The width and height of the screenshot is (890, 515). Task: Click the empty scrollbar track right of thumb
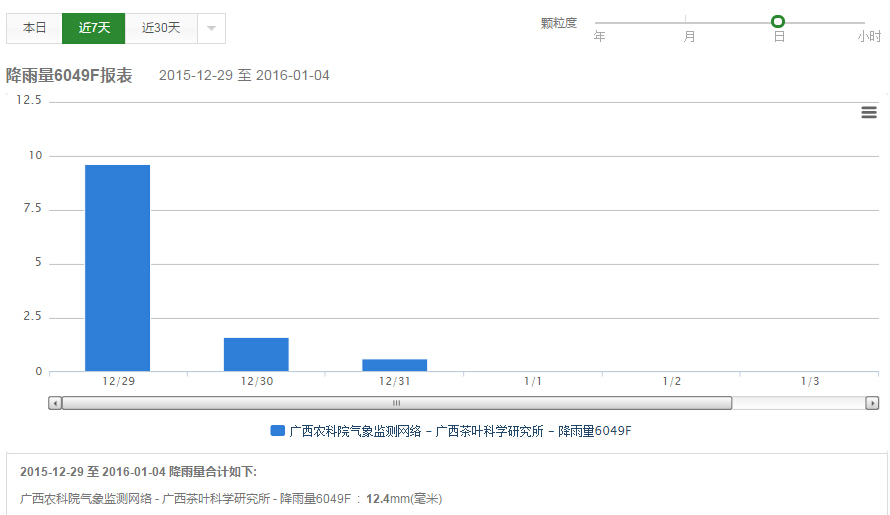pos(798,403)
